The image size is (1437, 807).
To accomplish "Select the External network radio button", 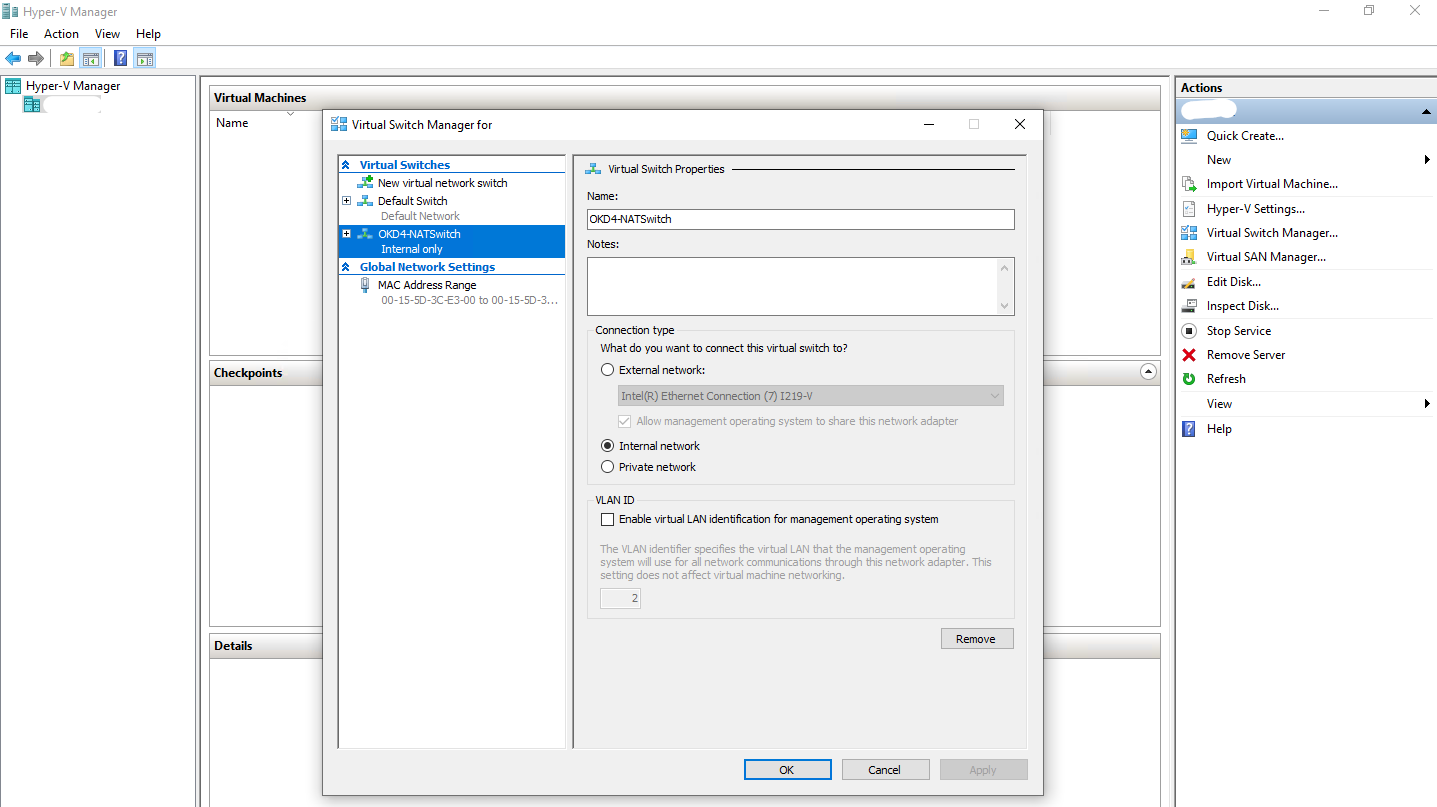I will (607, 370).
